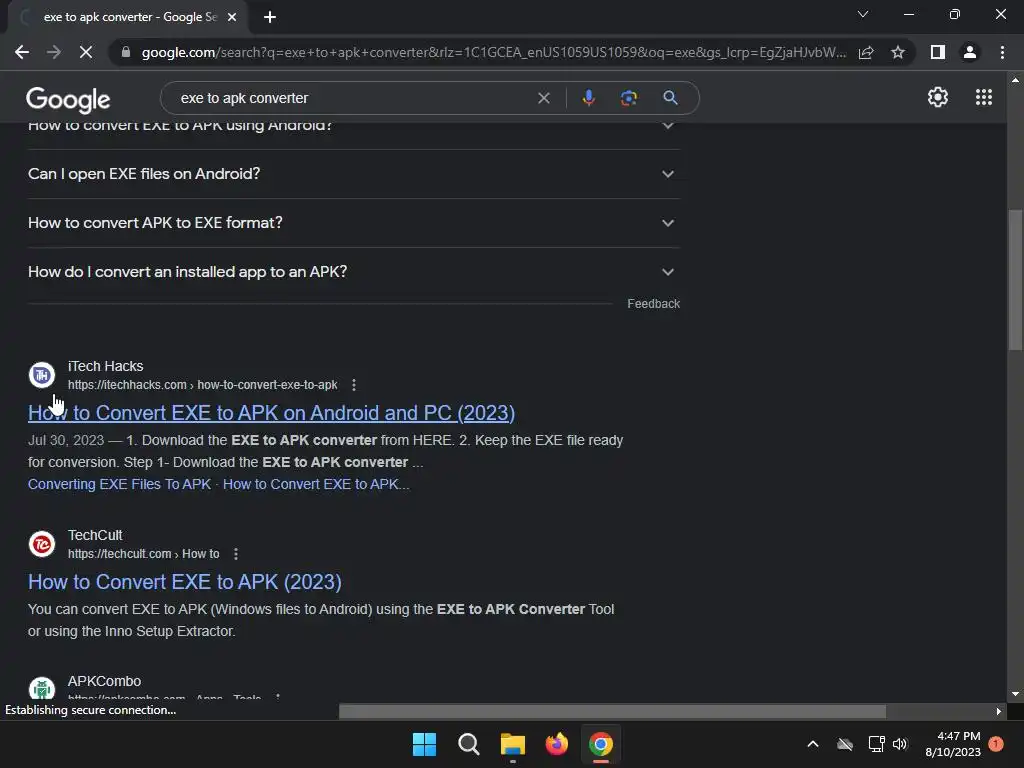Open Chrome profile menu

(x=970, y=52)
